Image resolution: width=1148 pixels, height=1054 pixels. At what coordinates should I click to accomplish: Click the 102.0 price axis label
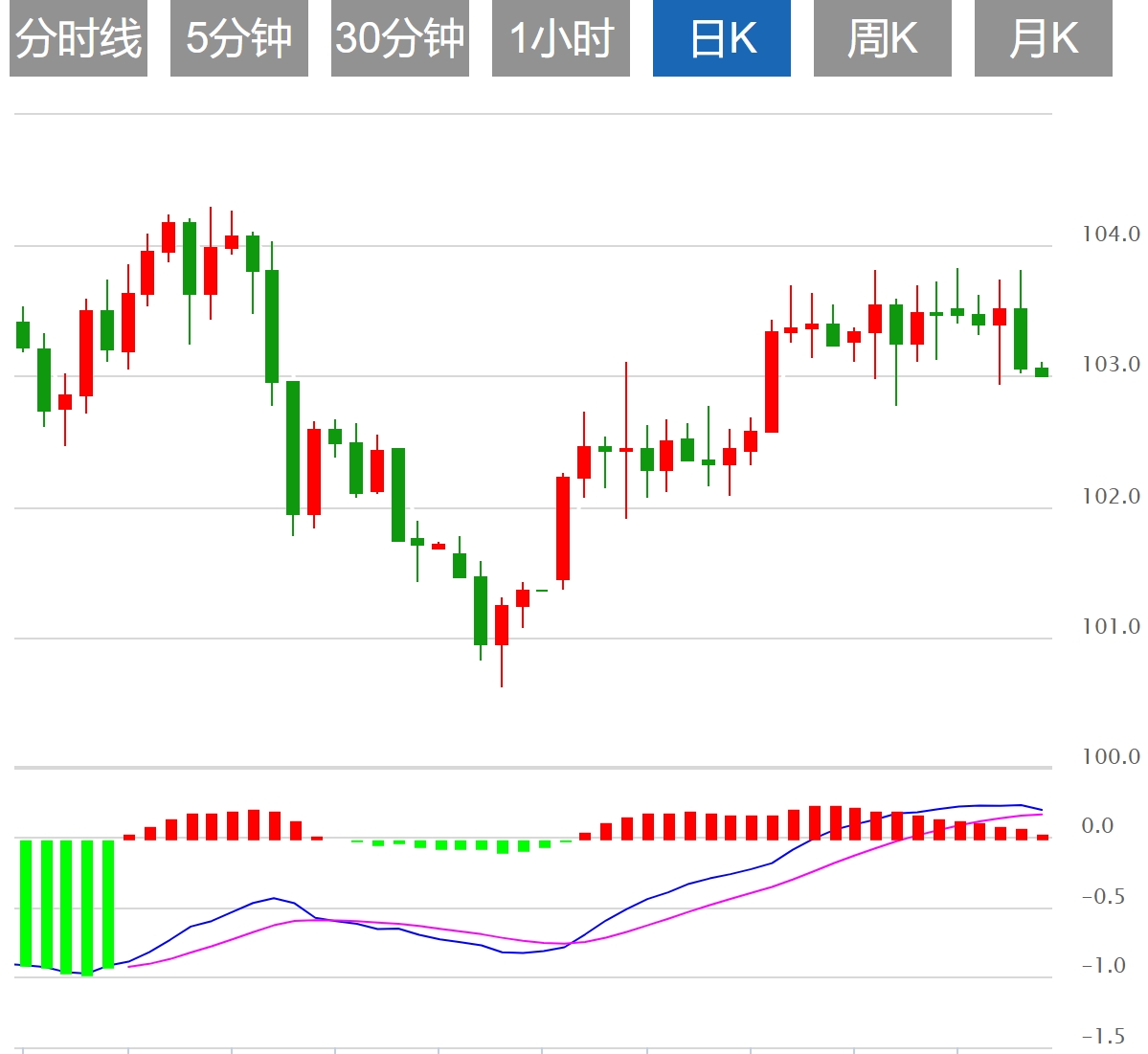[x=1111, y=496]
